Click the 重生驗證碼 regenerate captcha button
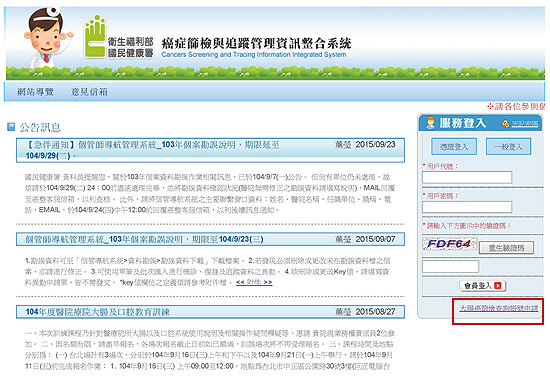The width and height of the screenshot is (550, 376). point(507,248)
